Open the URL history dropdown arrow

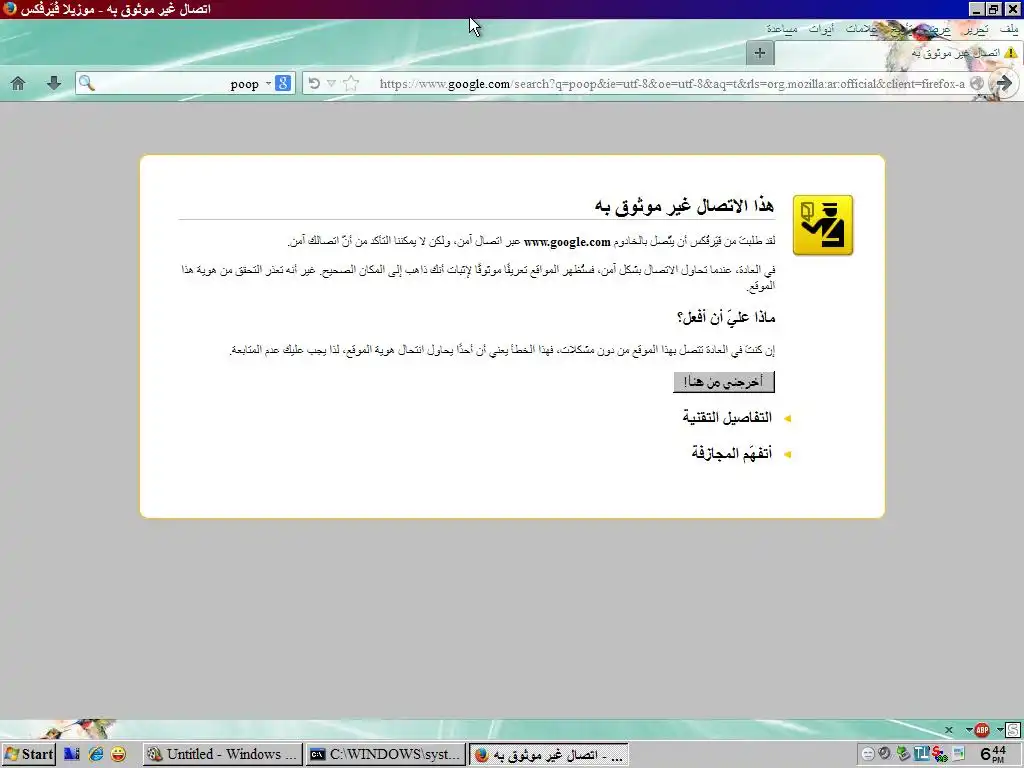(331, 84)
